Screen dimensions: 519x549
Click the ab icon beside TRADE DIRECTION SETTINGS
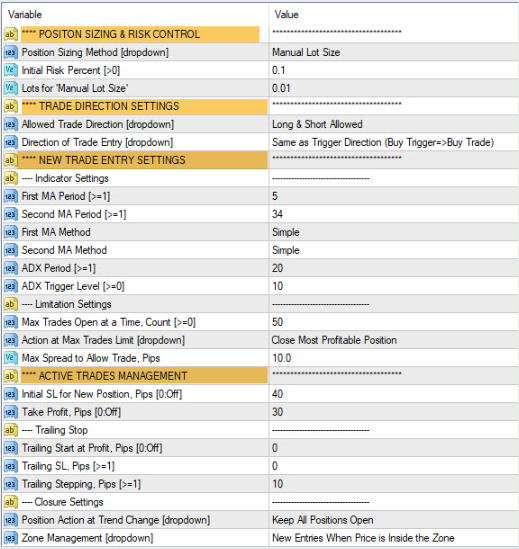click(x=11, y=106)
